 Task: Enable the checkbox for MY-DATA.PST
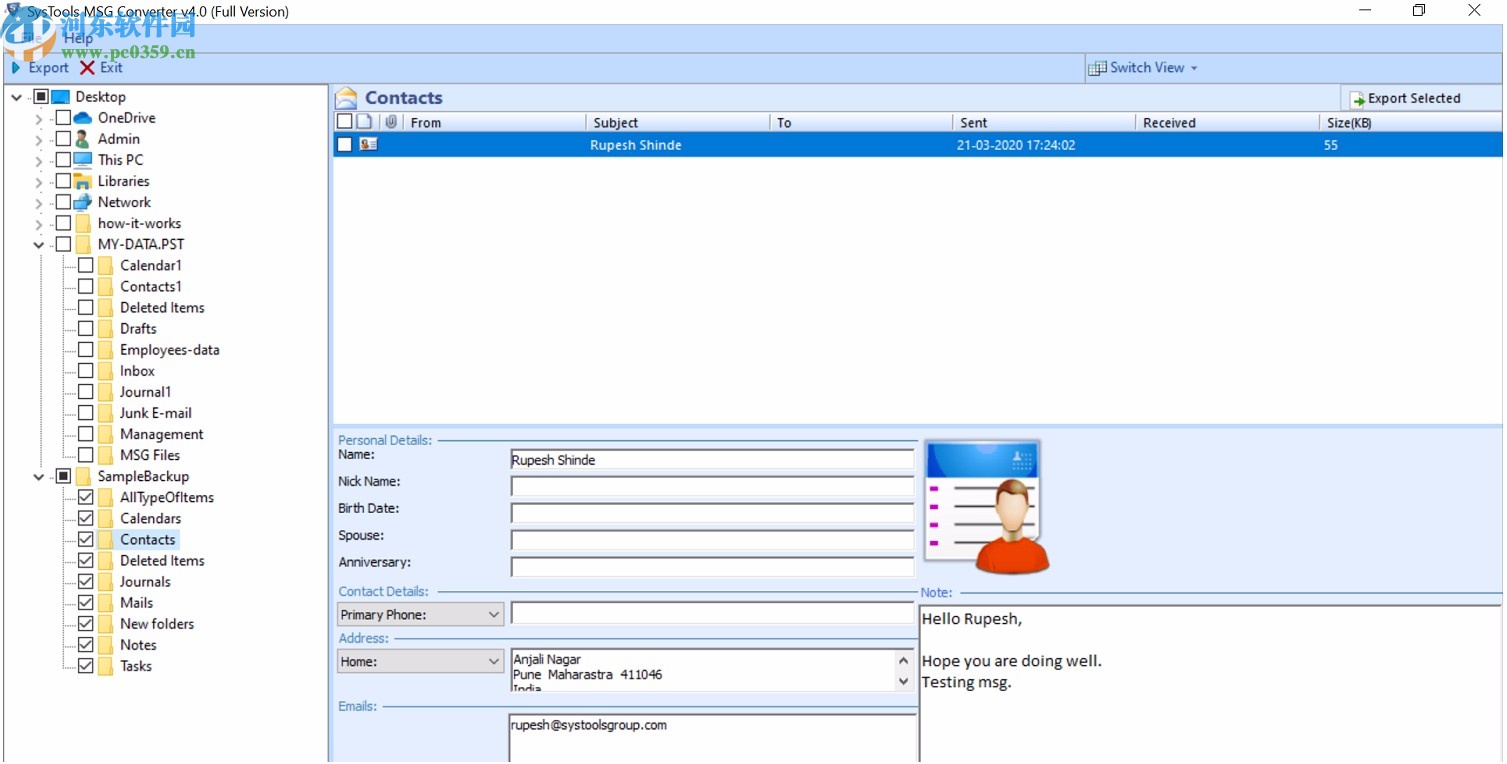coord(61,244)
